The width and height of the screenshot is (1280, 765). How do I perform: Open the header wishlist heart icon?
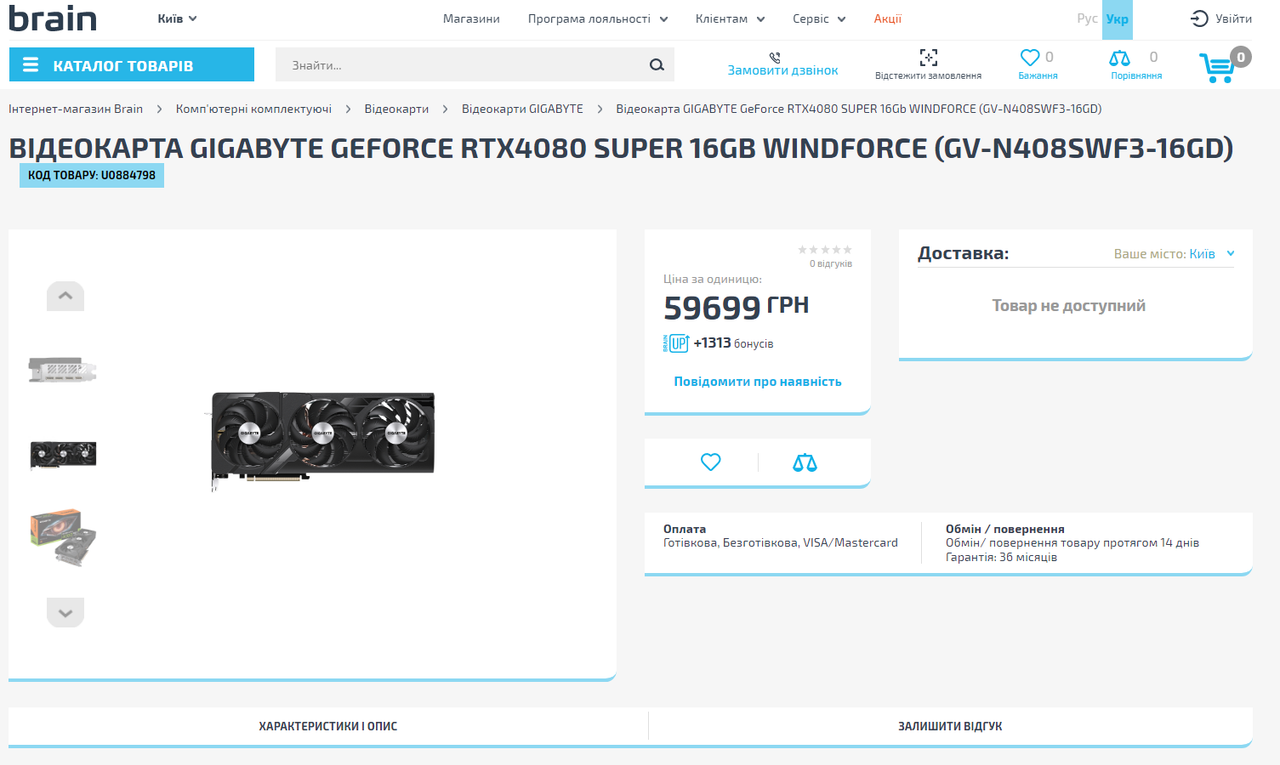pos(1029,58)
